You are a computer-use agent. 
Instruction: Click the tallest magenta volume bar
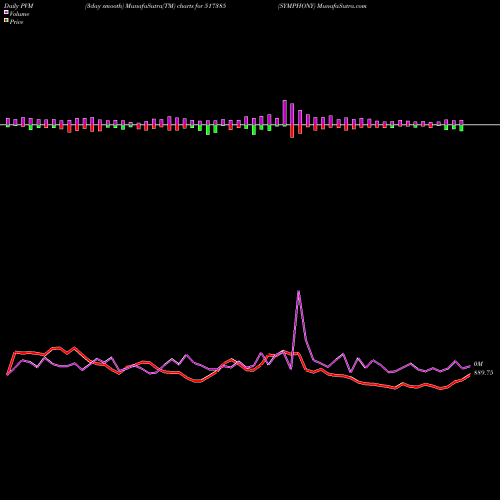coord(285,112)
